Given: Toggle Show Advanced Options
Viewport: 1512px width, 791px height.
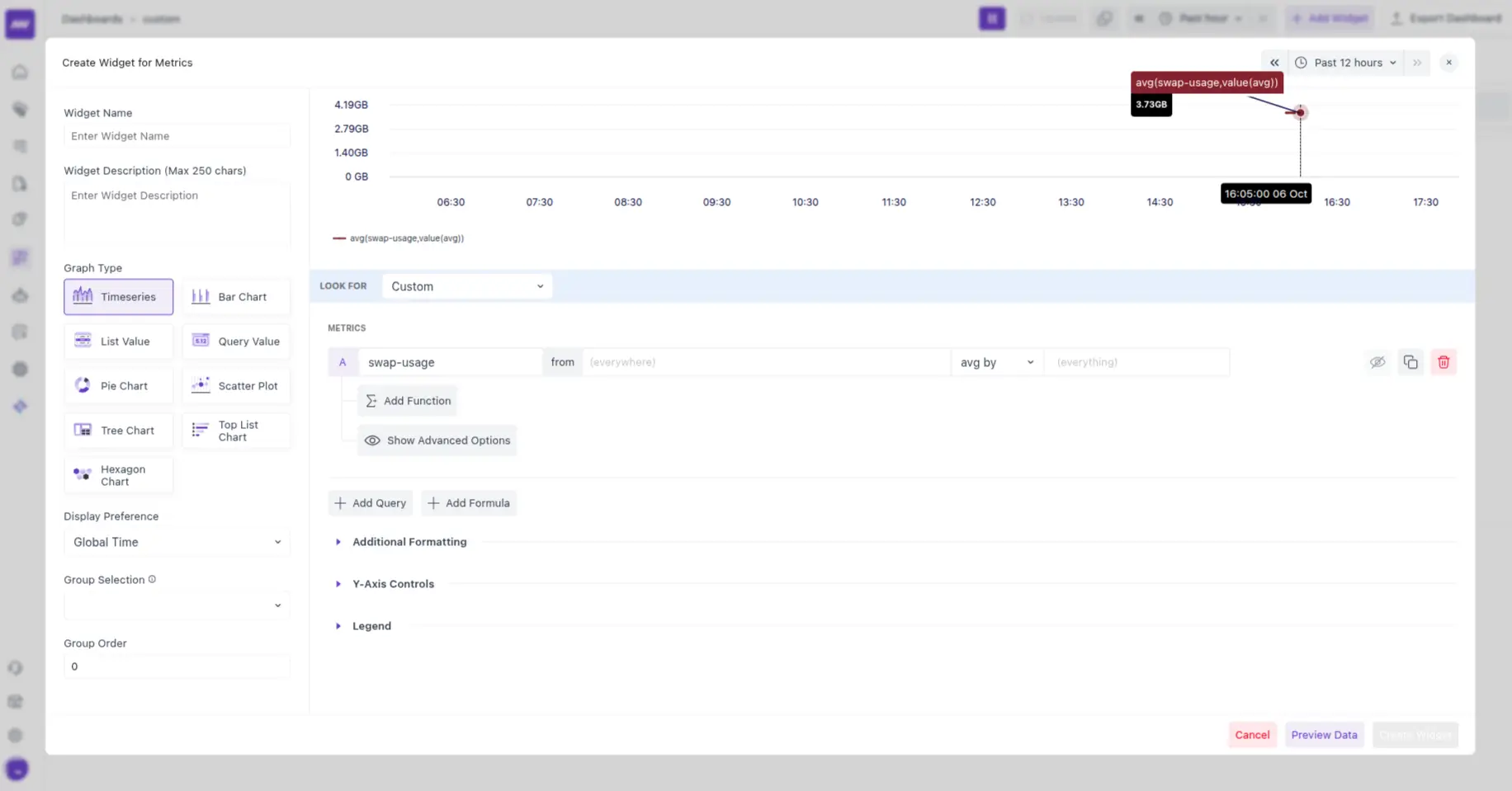Looking at the screenshot, I should click(437, 440).
